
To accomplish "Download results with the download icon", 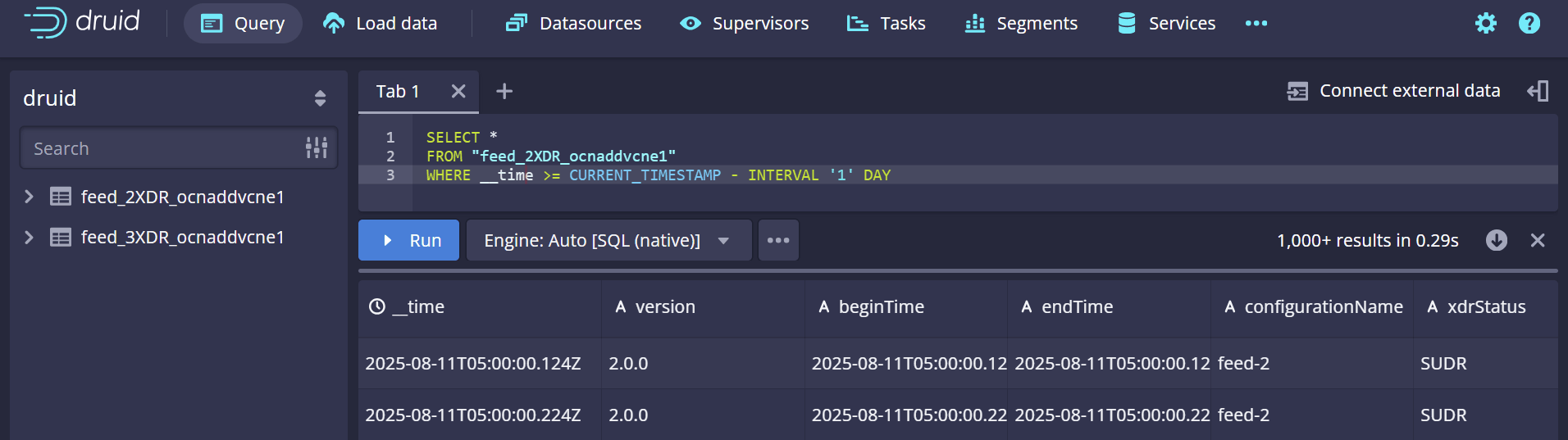I will (1496, 240).
